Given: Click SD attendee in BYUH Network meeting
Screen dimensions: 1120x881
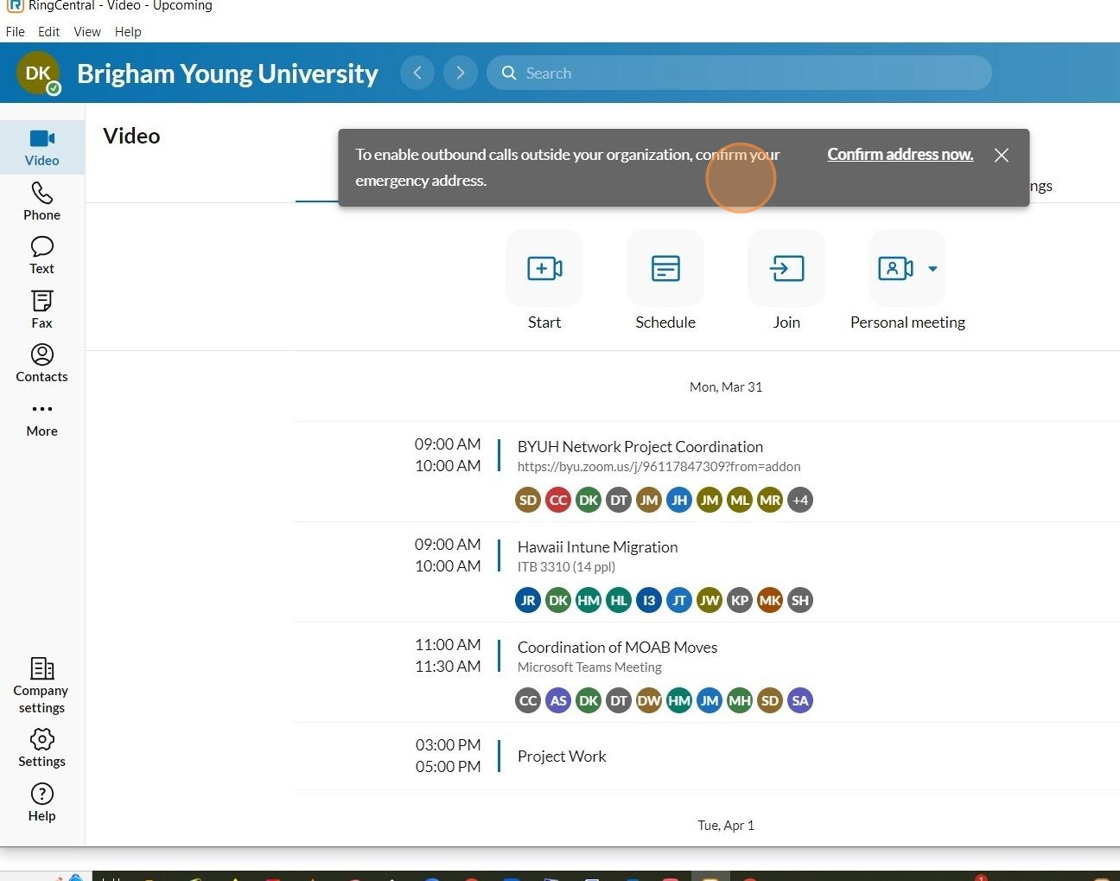Looking at the screenshot, I should tap(528, 500).
